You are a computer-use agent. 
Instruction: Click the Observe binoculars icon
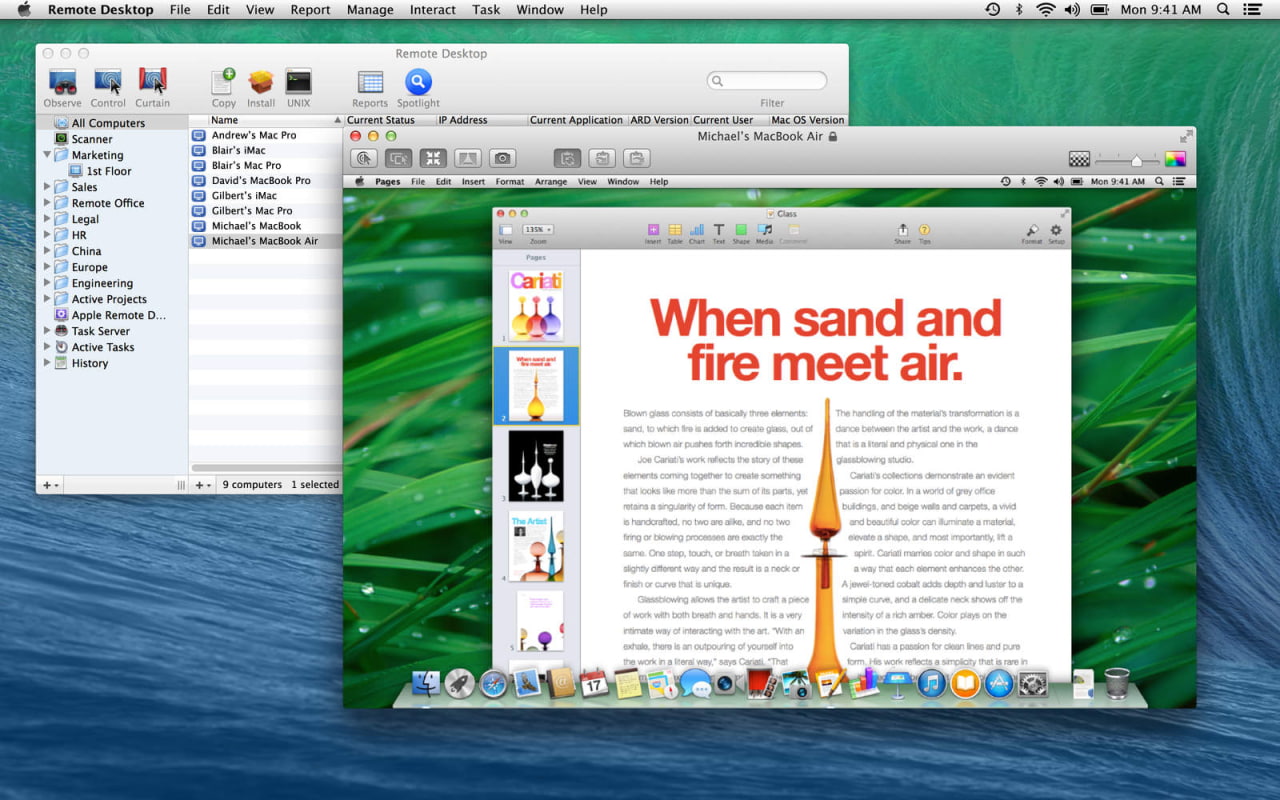[62, 82]
